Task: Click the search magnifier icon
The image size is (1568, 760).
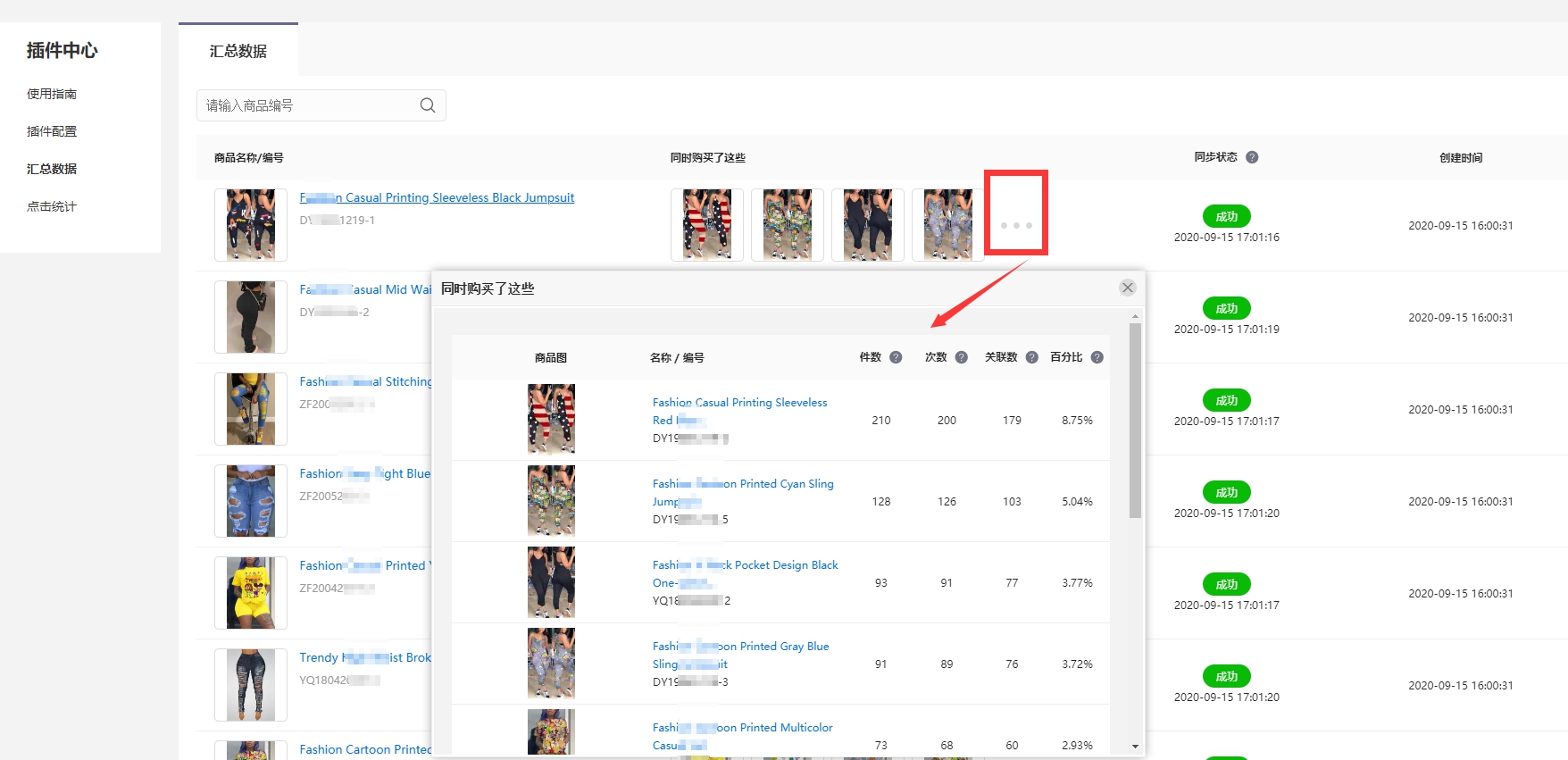Action: [x=428, y=105]
